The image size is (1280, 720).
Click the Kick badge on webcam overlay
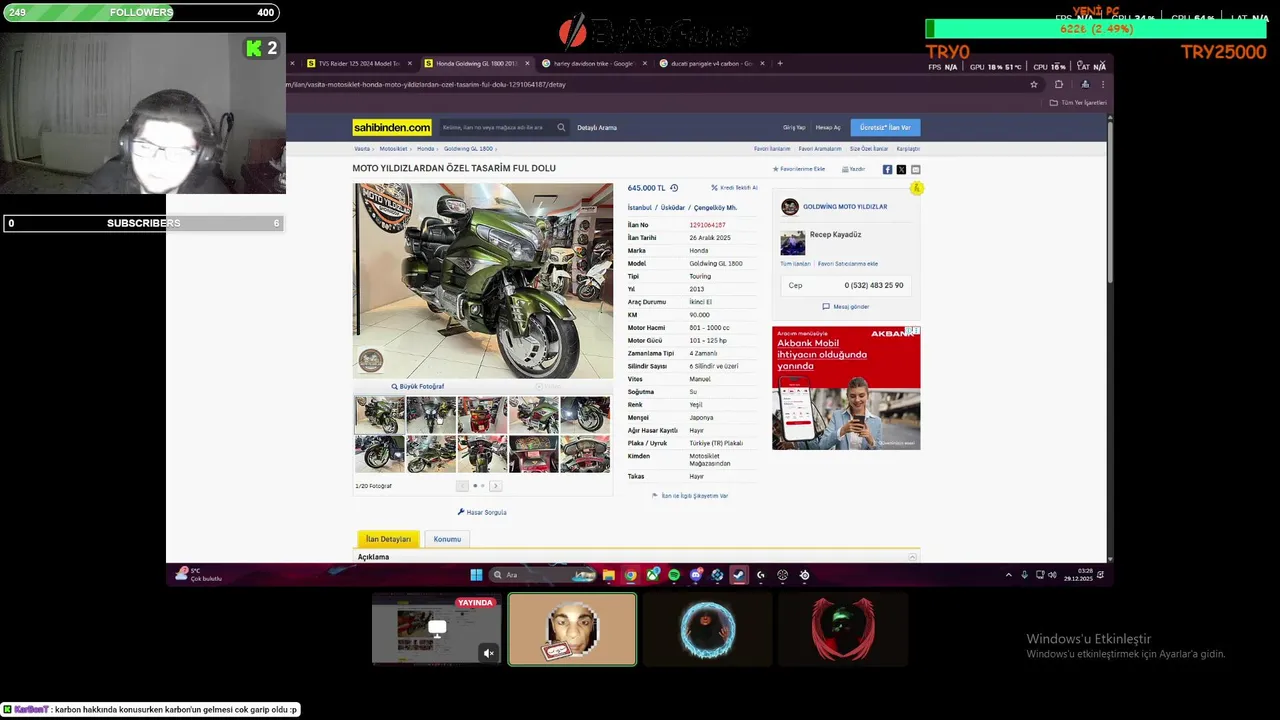(262, 48)
